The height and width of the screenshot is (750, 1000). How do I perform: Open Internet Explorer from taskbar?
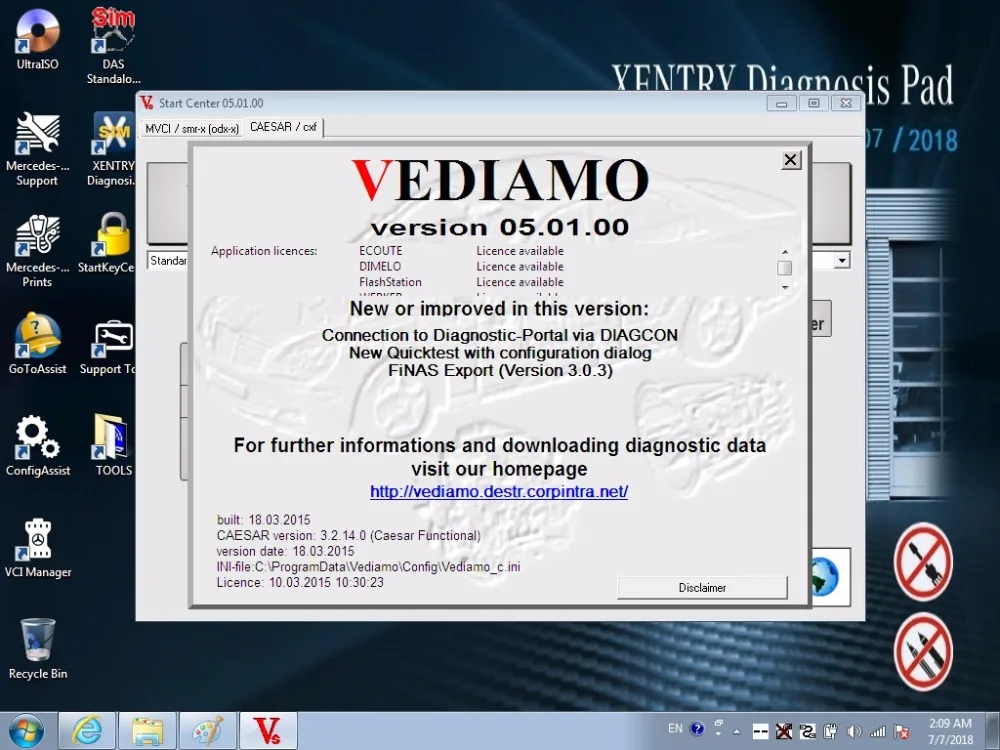87,731
